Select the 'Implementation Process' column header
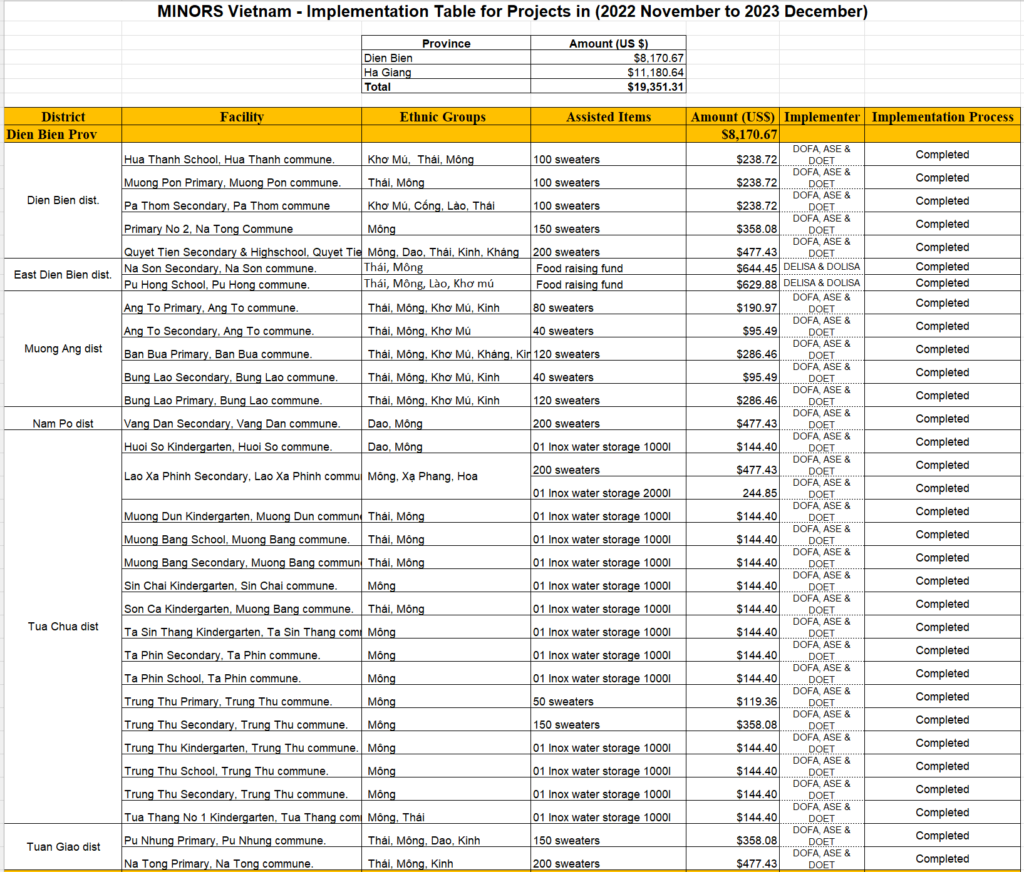The image size is (1024, 872). pos(942,117)
